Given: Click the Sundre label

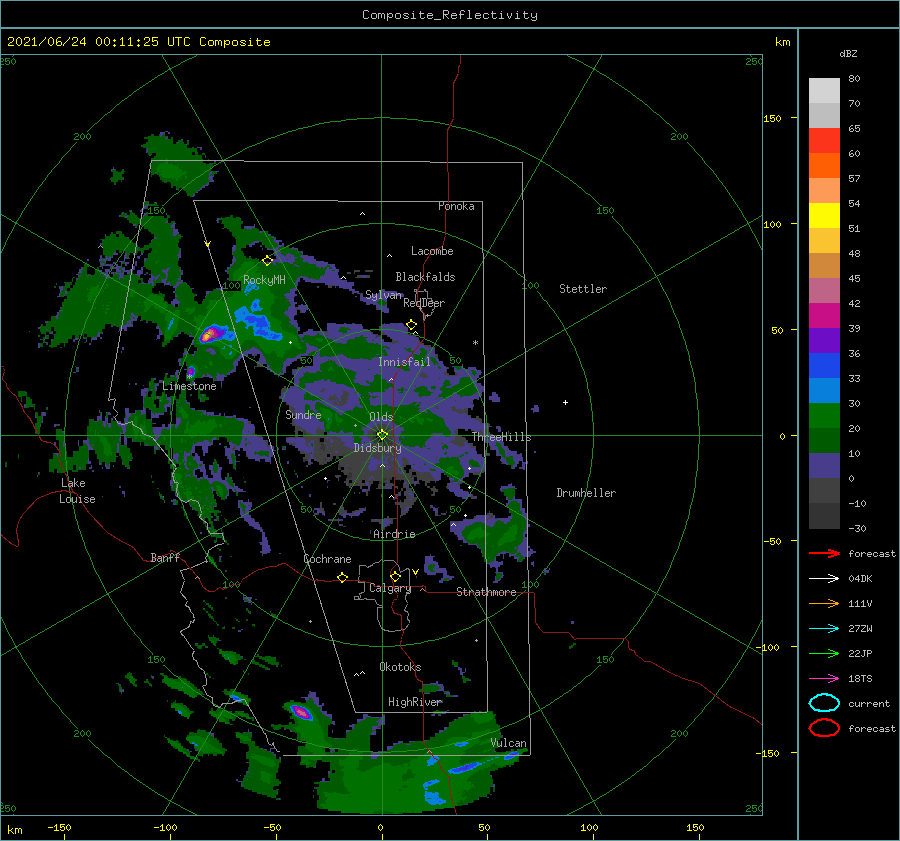Looking at the screenshot, I should click(303, 414).
